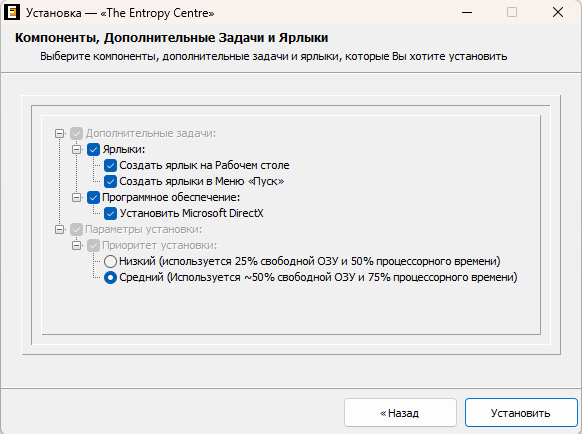This screenshot has width=582, height=434.
Task: Toggle 'Программное обеспечение:' group checkbox
Action: click(93, 198)
